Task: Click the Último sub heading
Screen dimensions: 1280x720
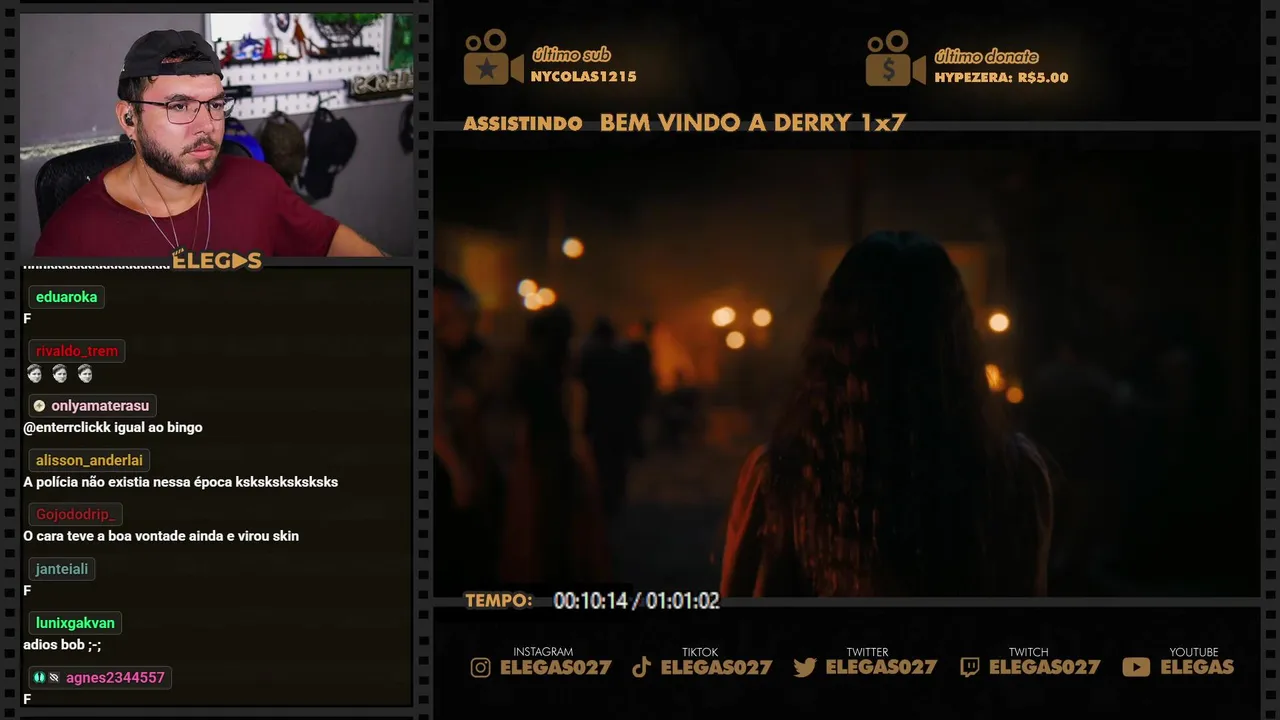Action: click(571, 55)
